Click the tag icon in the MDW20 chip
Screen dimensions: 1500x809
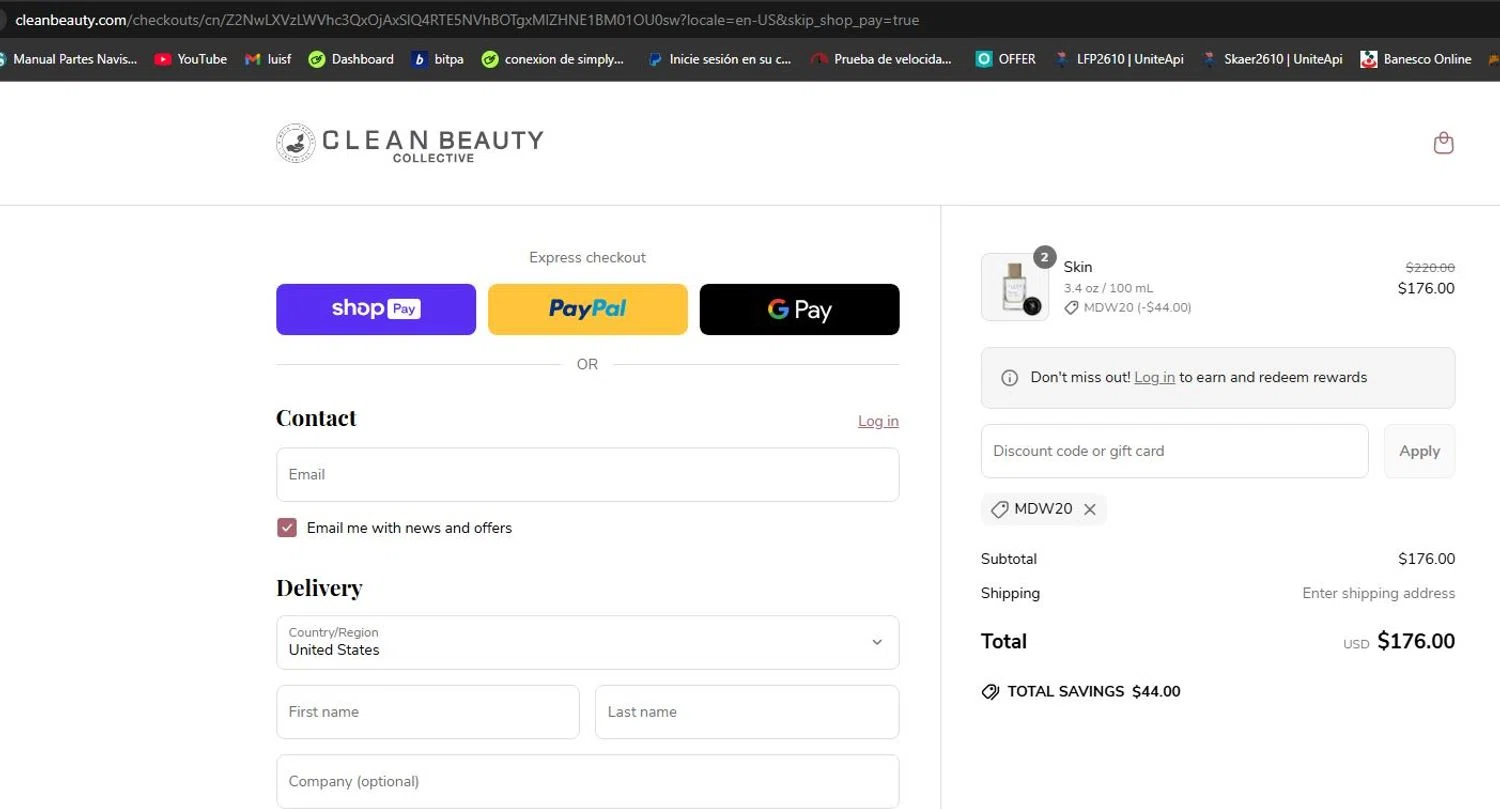point(999,509)
